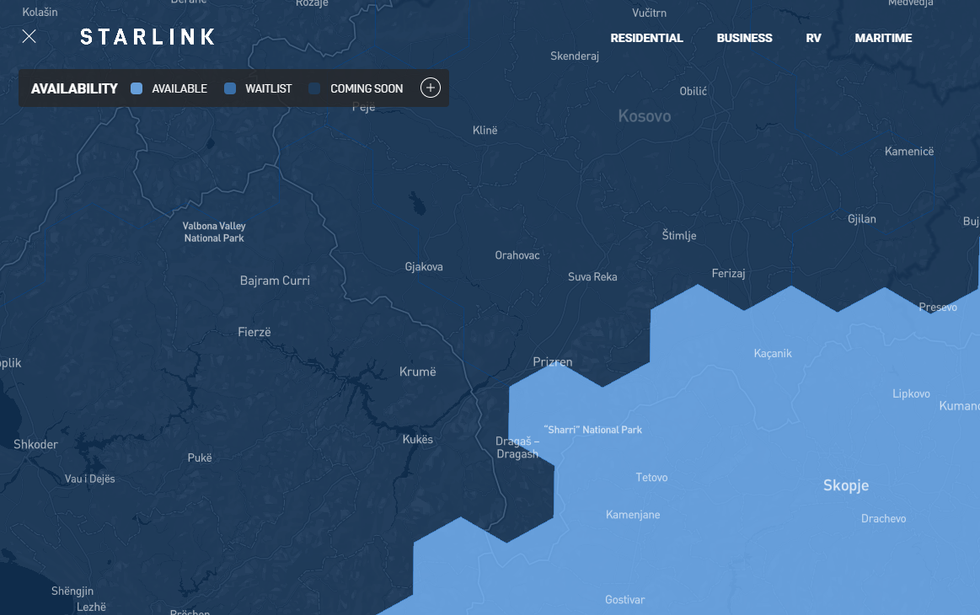Click the Waitlist blue legend swatch
Image resolution: width=980 pixels, height=615 pixels.
click(230, 89)
